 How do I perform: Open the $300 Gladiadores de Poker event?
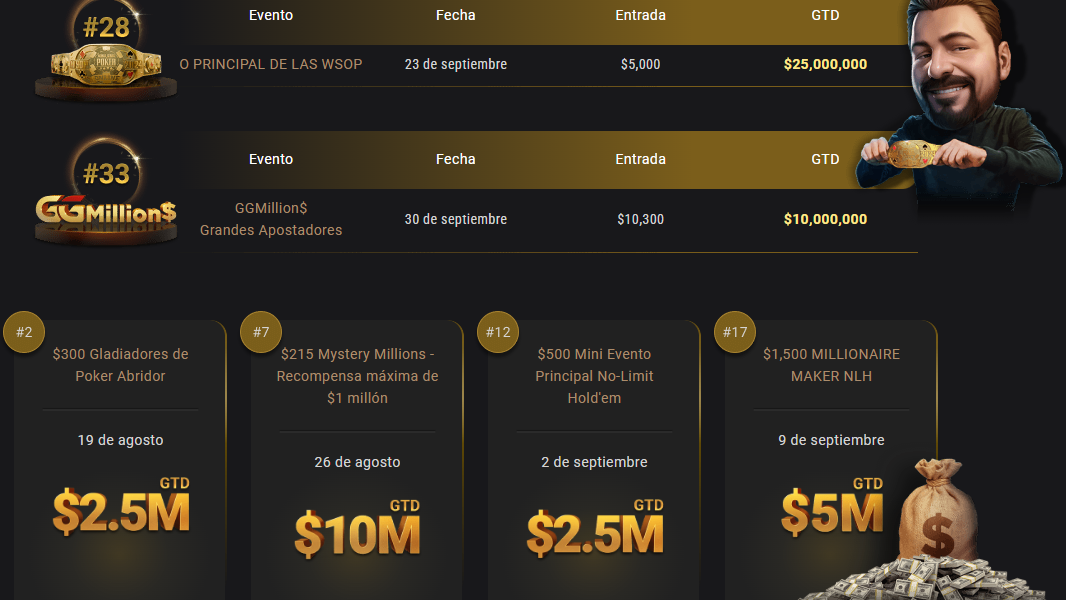tap(120, 365)
